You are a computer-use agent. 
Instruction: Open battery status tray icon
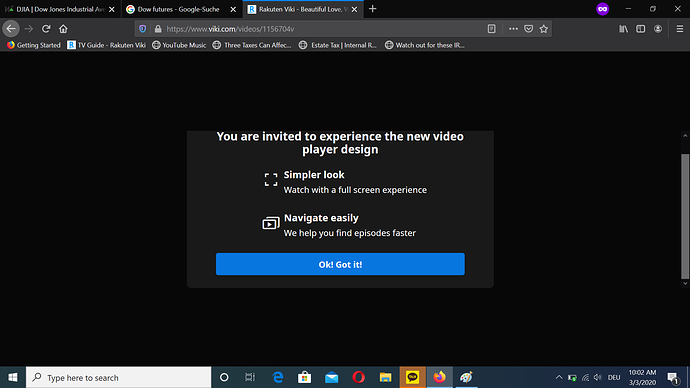(572, 377)
